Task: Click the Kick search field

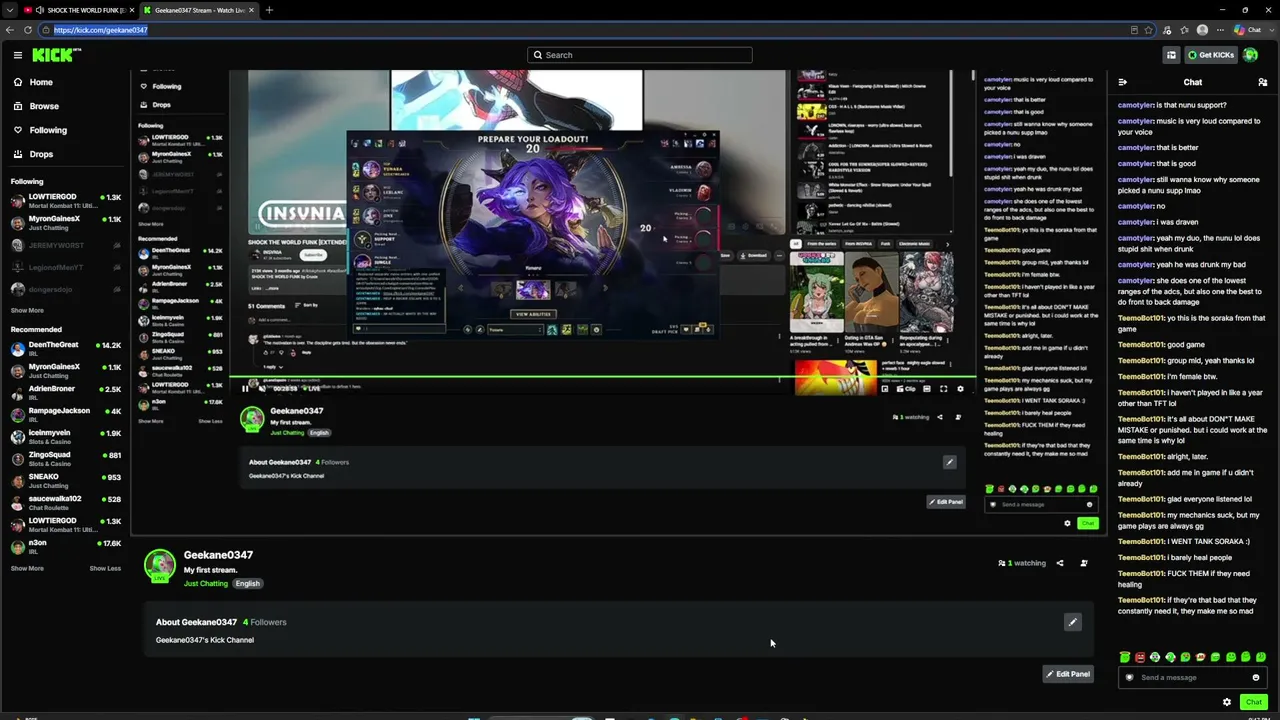Action: [640, 55]
